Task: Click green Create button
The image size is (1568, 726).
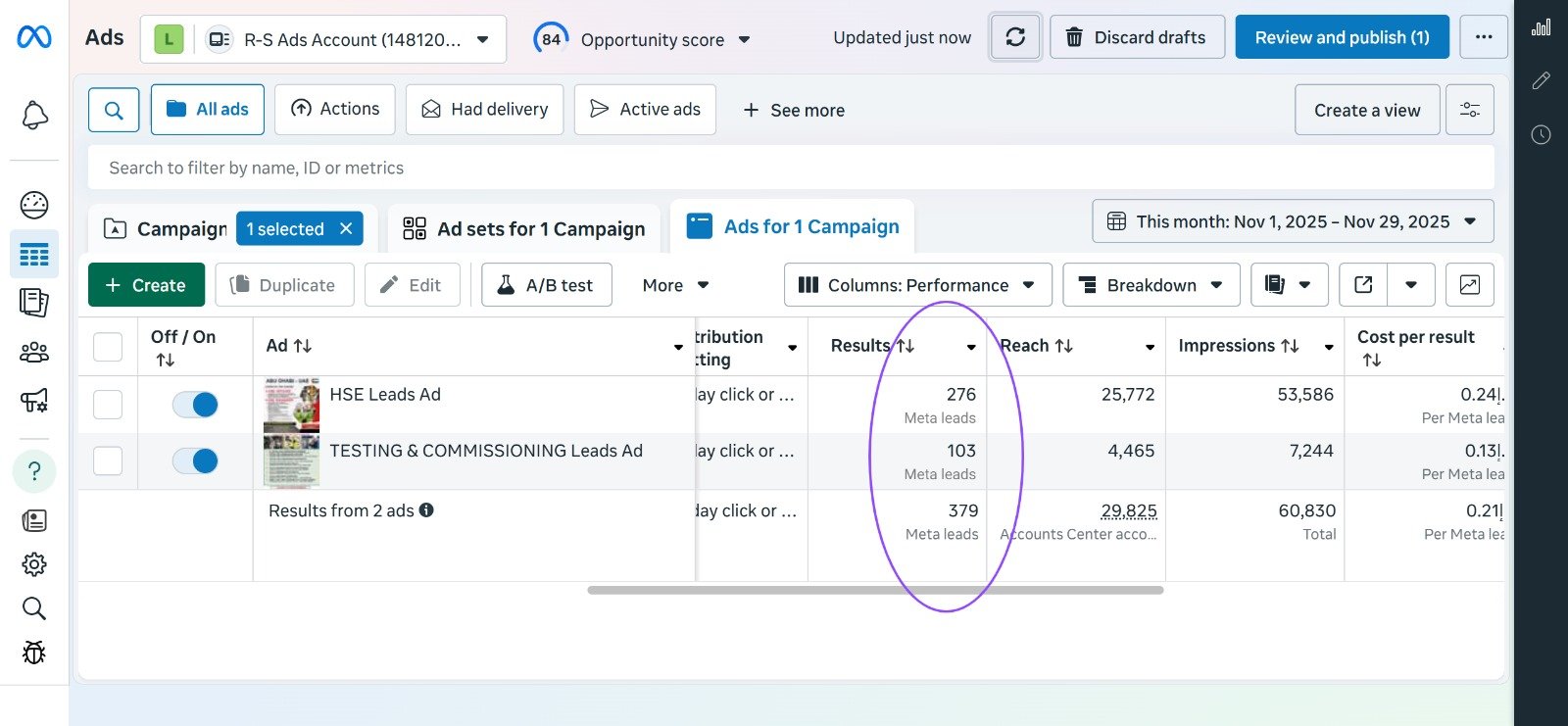Action: pyautogui.click(x=146, y=285)
